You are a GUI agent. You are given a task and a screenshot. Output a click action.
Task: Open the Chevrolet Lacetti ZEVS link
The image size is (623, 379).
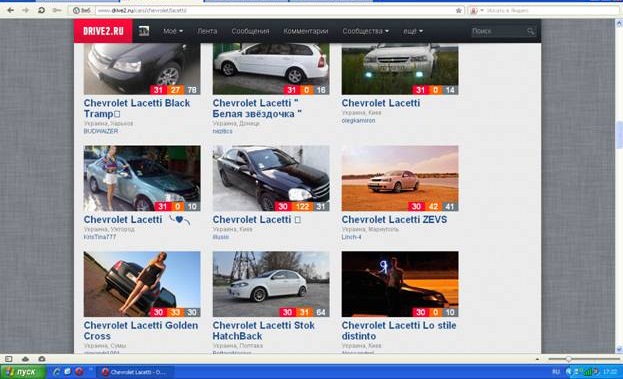(394, 219)
